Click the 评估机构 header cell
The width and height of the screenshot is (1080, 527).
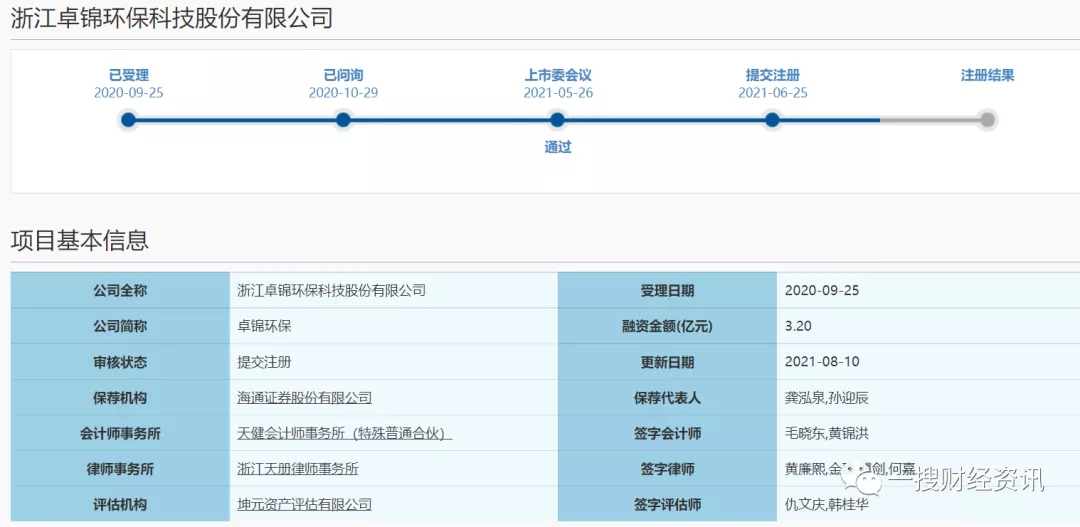pyautogui.click(x=120, y=506)
